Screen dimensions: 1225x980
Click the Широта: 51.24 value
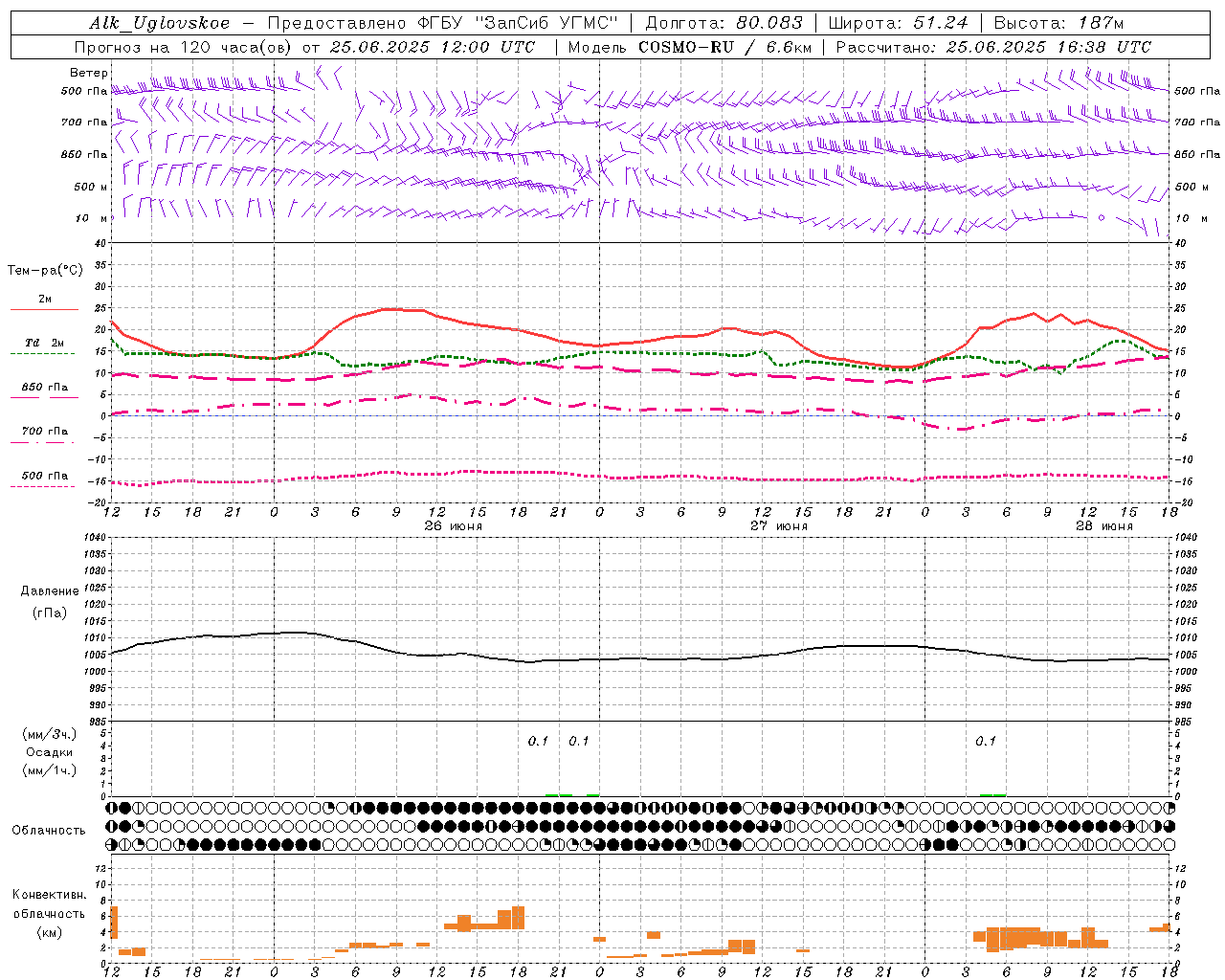898,23
